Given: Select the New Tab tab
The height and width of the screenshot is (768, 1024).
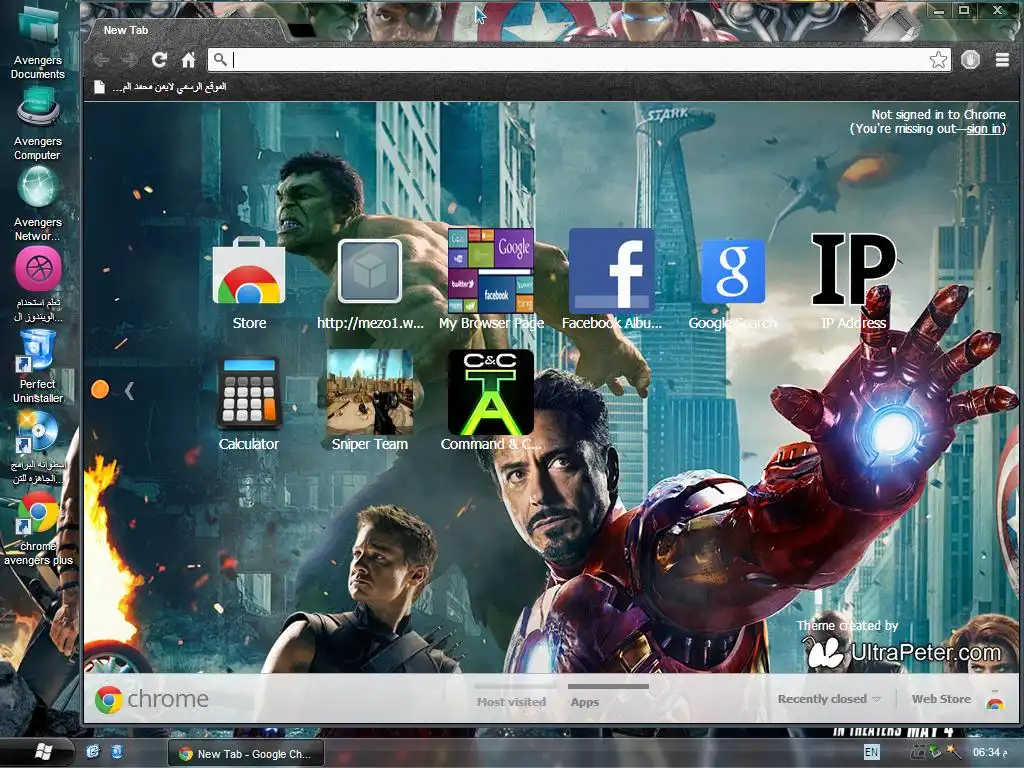Looking at the screenshot, I should [185, 30].
